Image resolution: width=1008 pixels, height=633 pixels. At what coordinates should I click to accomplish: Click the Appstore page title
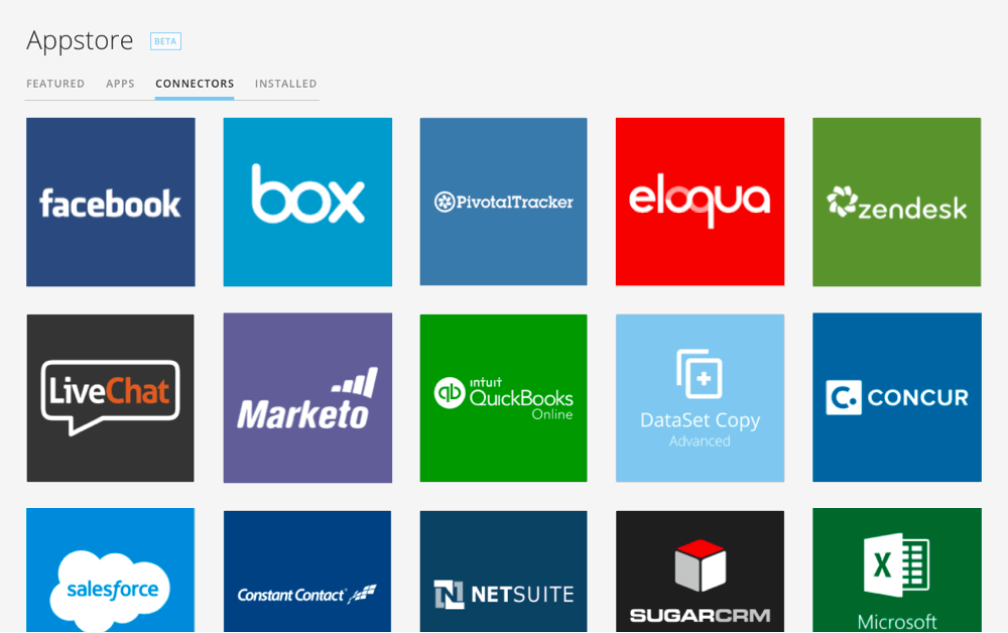[80, 41]
